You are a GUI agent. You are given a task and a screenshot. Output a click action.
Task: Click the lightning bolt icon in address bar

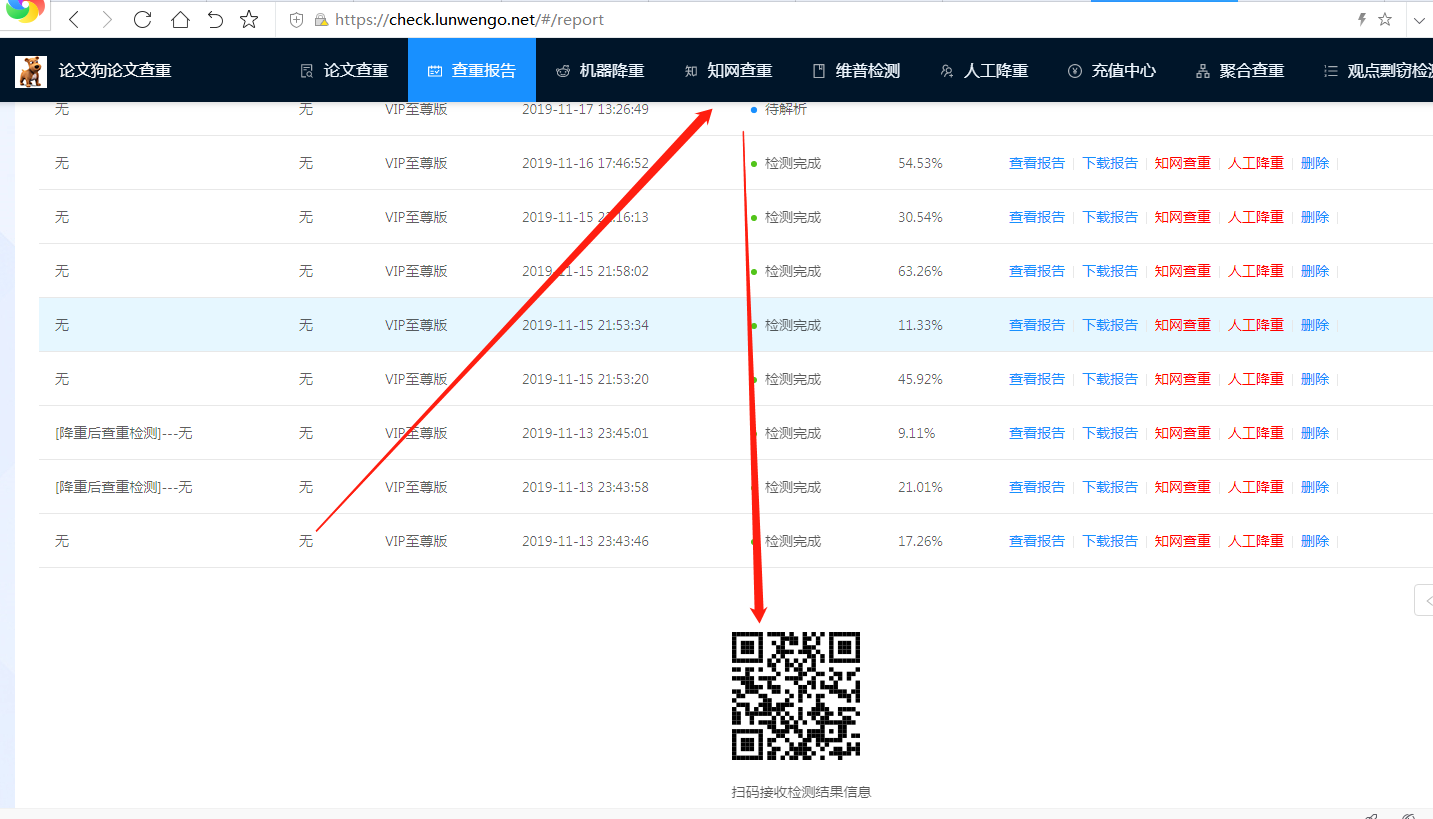pyautogui.click(x=1362, y=19)
